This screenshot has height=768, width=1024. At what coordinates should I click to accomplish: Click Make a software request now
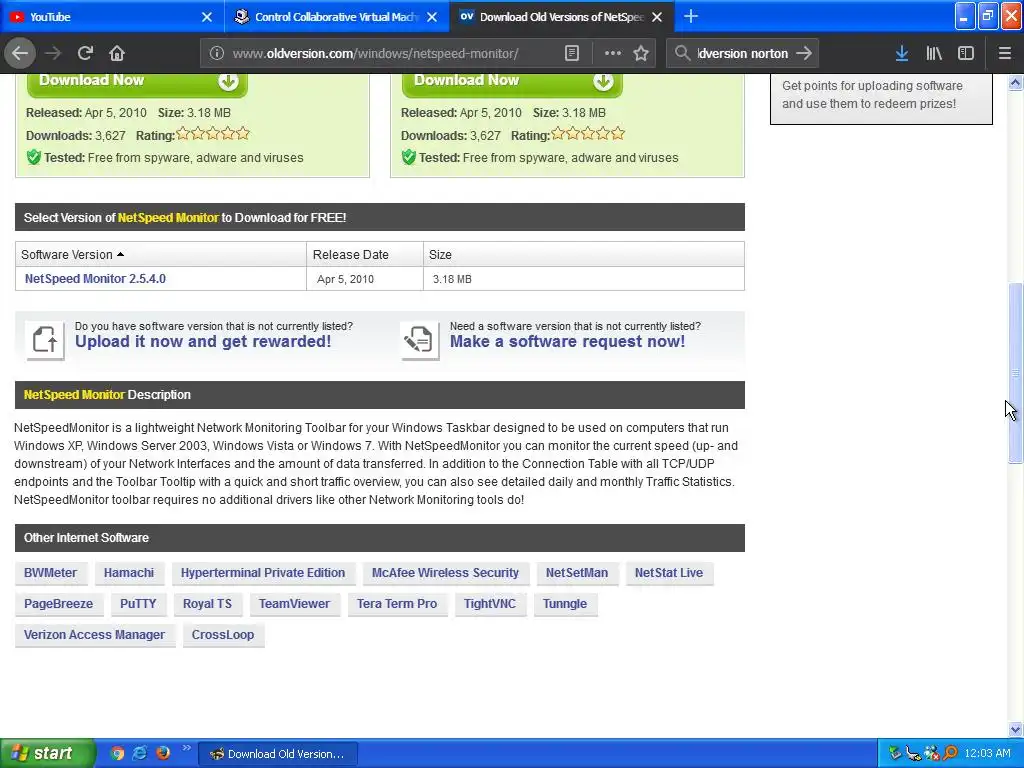coord(568,342)
